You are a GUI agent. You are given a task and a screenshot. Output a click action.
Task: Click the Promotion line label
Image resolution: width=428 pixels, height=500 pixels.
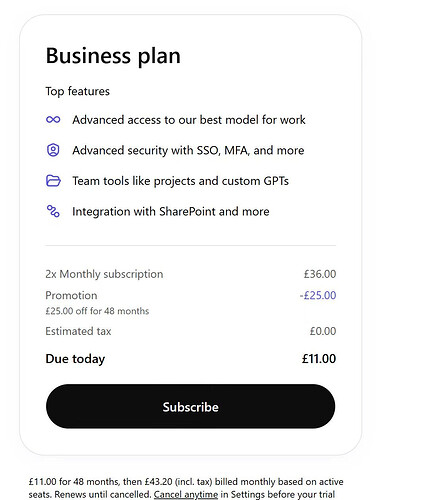coord(71,295)
